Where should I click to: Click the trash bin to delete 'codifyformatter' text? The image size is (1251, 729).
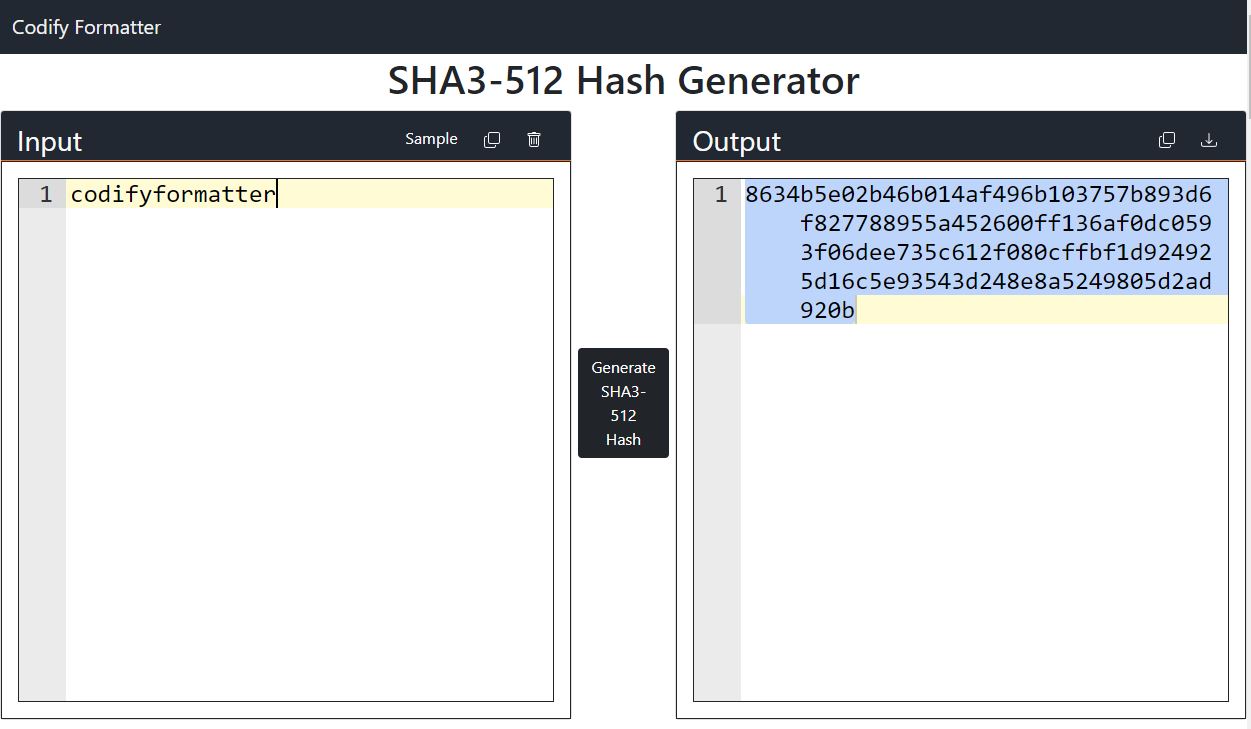[534, 139]
